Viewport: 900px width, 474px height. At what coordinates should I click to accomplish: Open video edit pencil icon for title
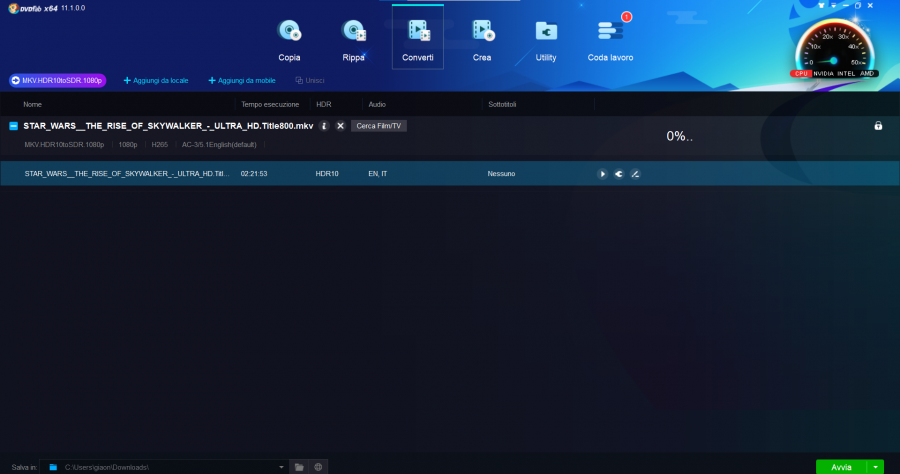coord(635,174)
